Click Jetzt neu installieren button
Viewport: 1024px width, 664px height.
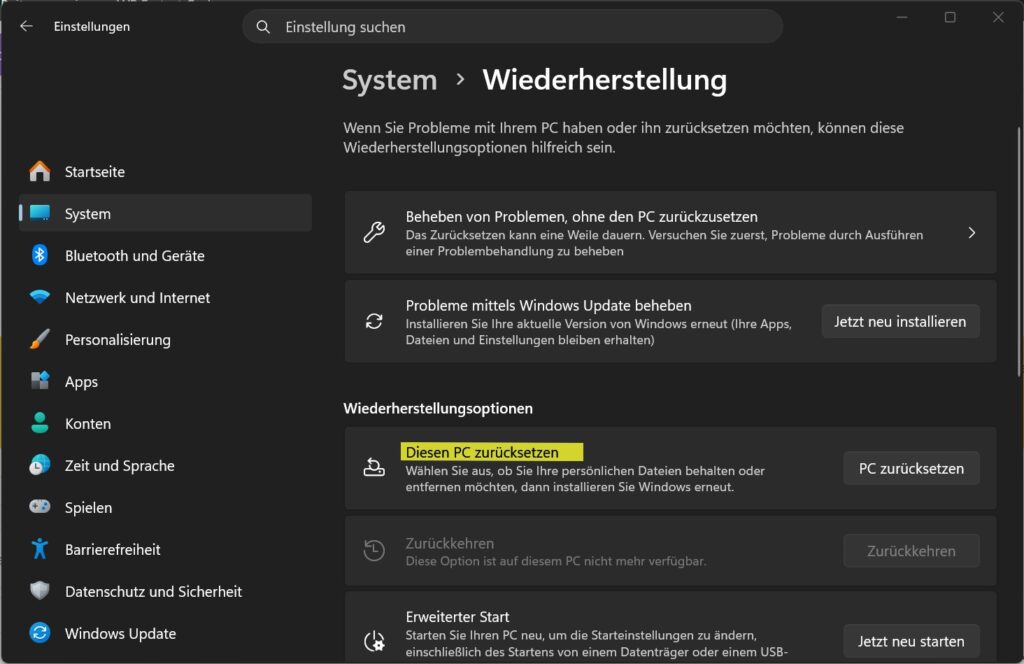click(x=901, y=321)
